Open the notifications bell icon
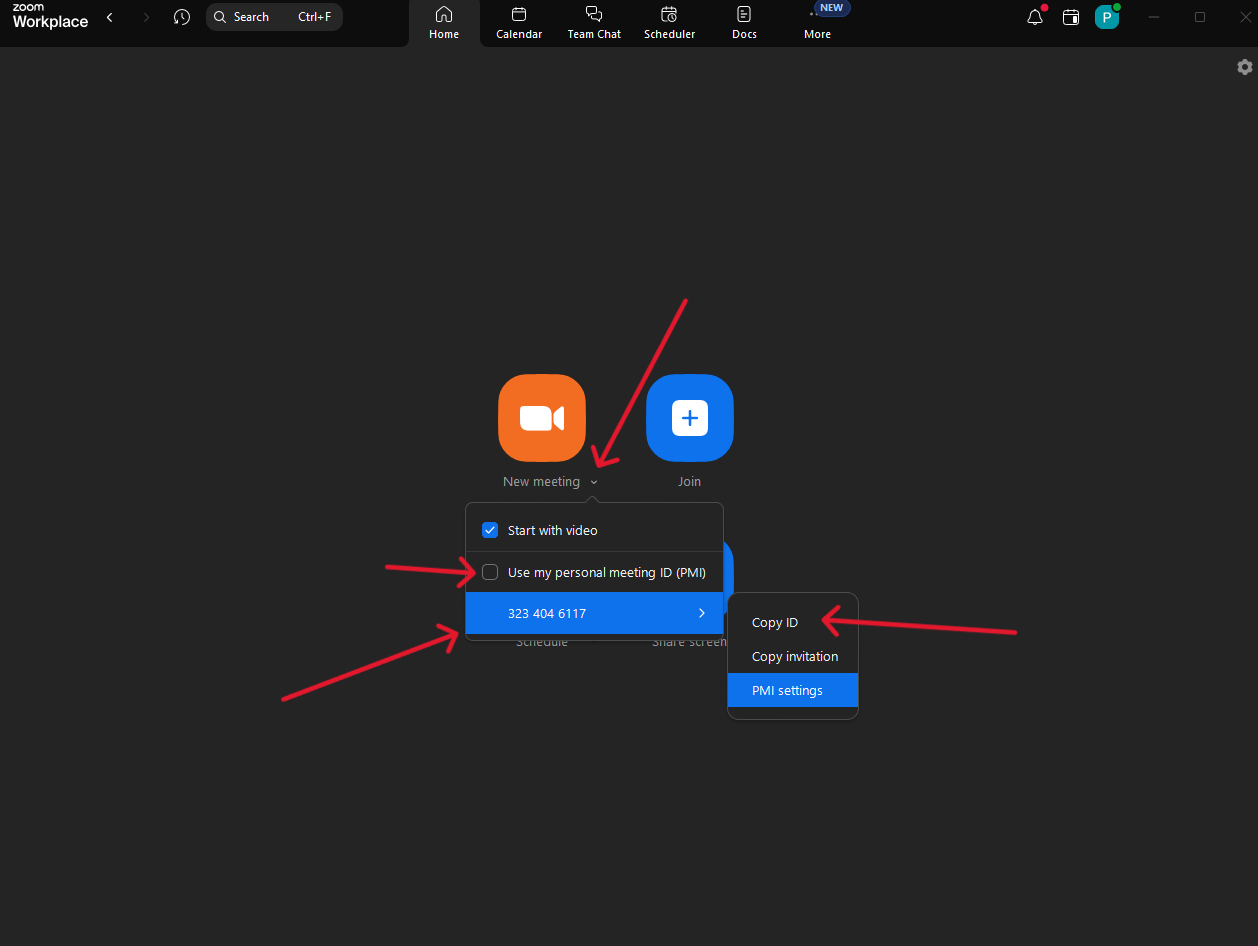 [x=1035, y=17]
